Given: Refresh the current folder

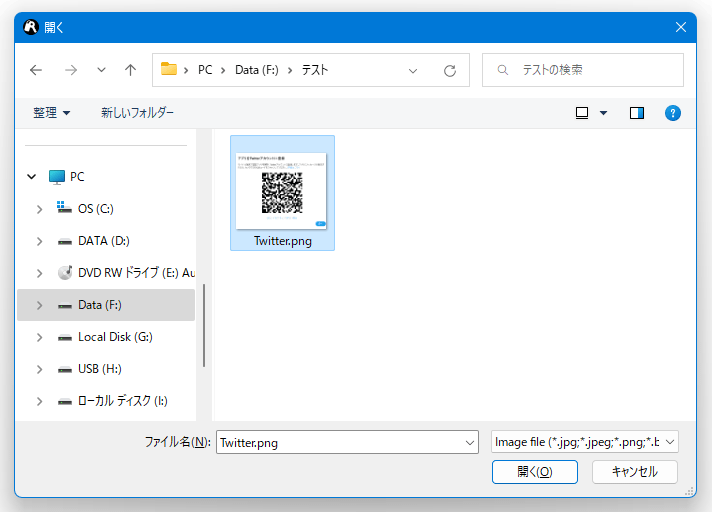Looking at the screenshot, I should tap(450, 71).
